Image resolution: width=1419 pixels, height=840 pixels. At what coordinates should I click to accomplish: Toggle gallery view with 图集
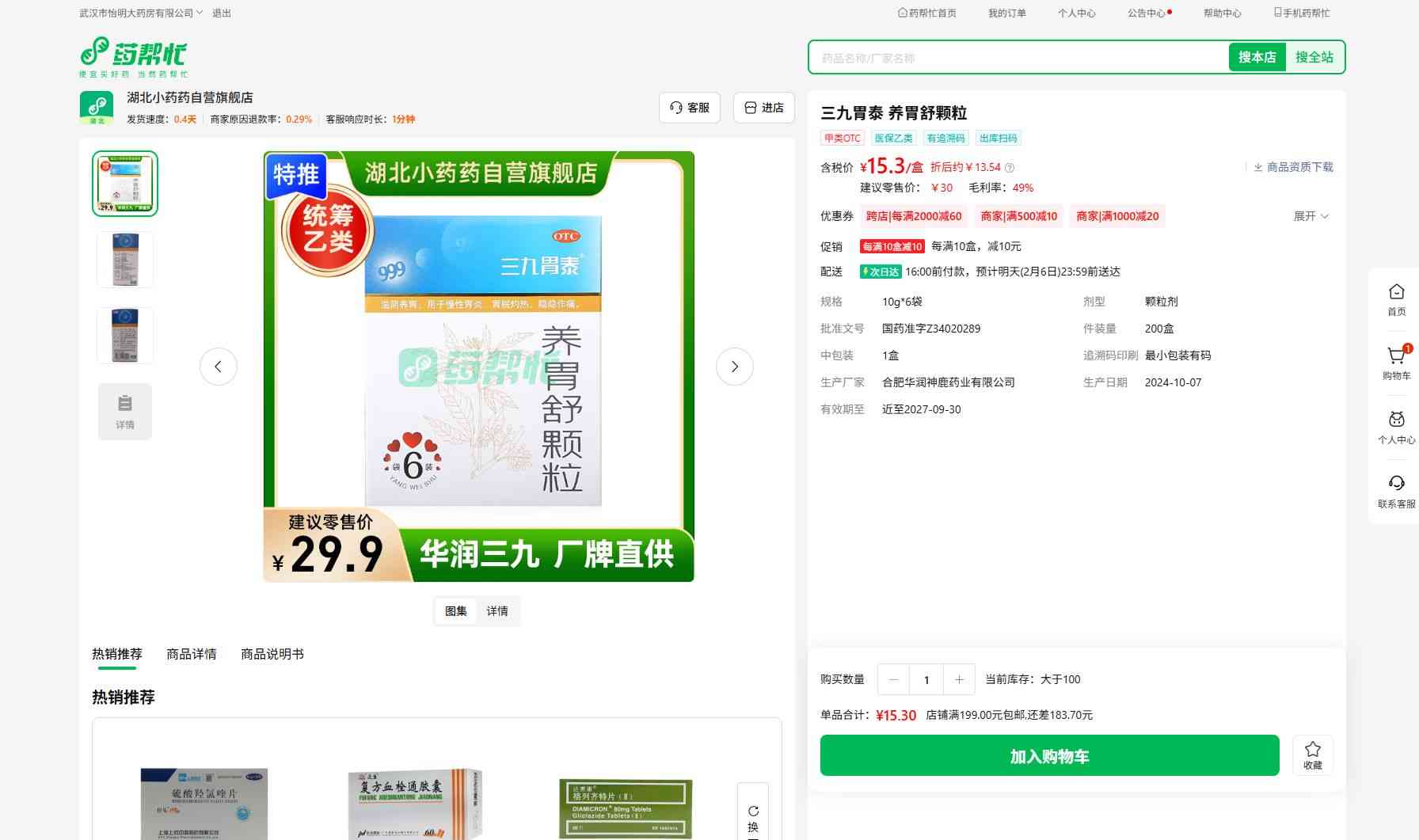click(456, 611)
